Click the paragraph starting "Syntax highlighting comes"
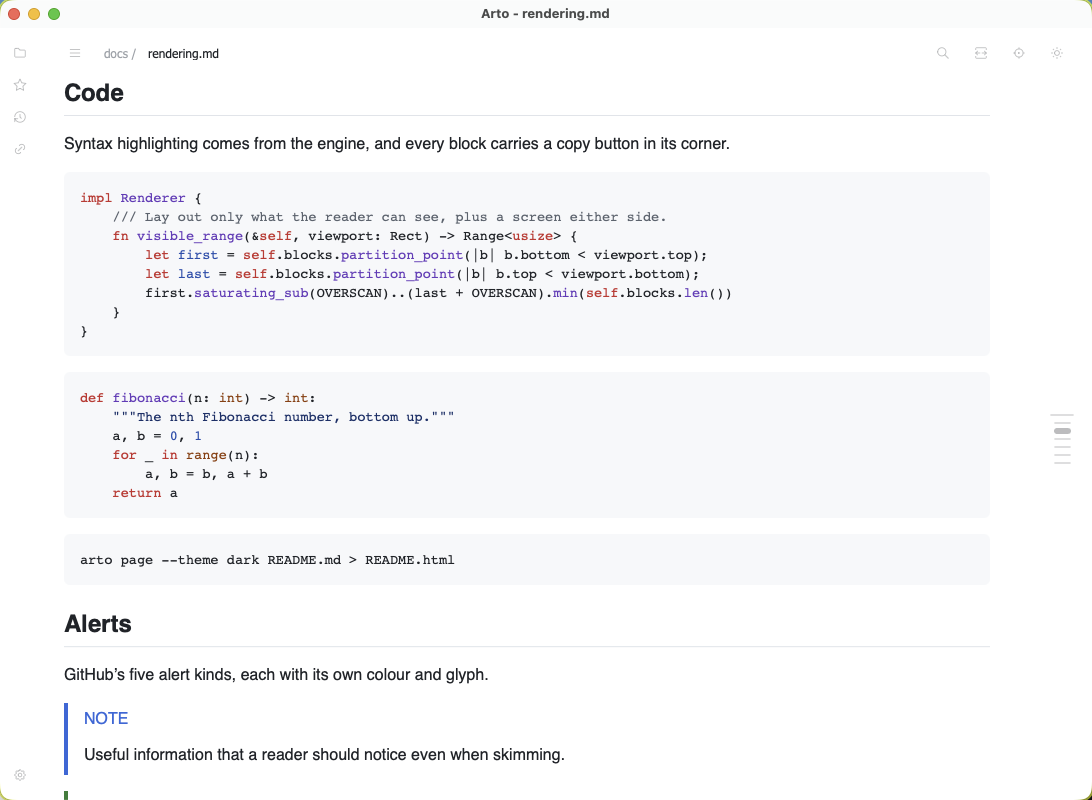 click(x=397, y=143)
